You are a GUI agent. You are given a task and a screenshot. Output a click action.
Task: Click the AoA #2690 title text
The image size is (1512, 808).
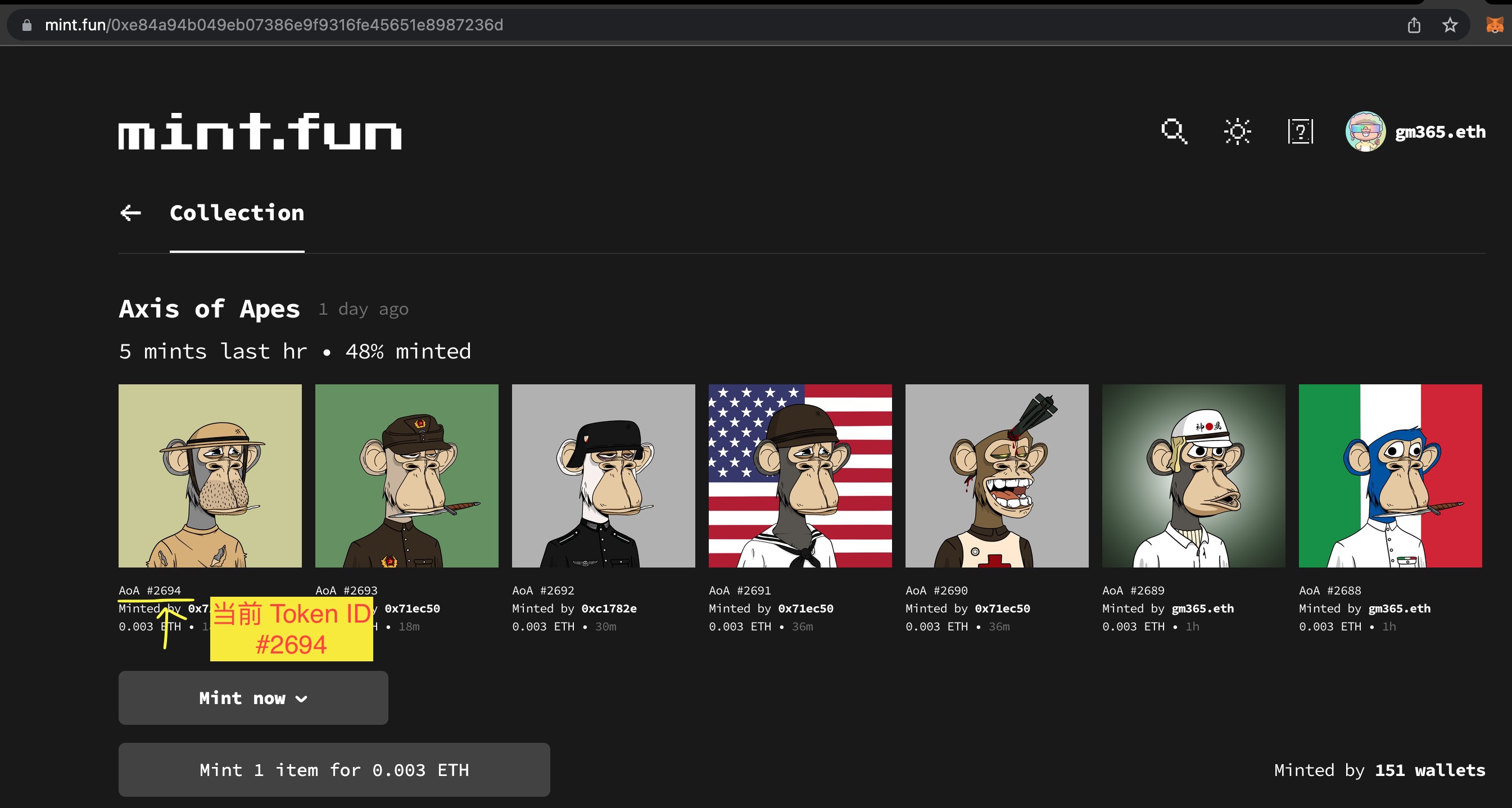click(936, 591)
